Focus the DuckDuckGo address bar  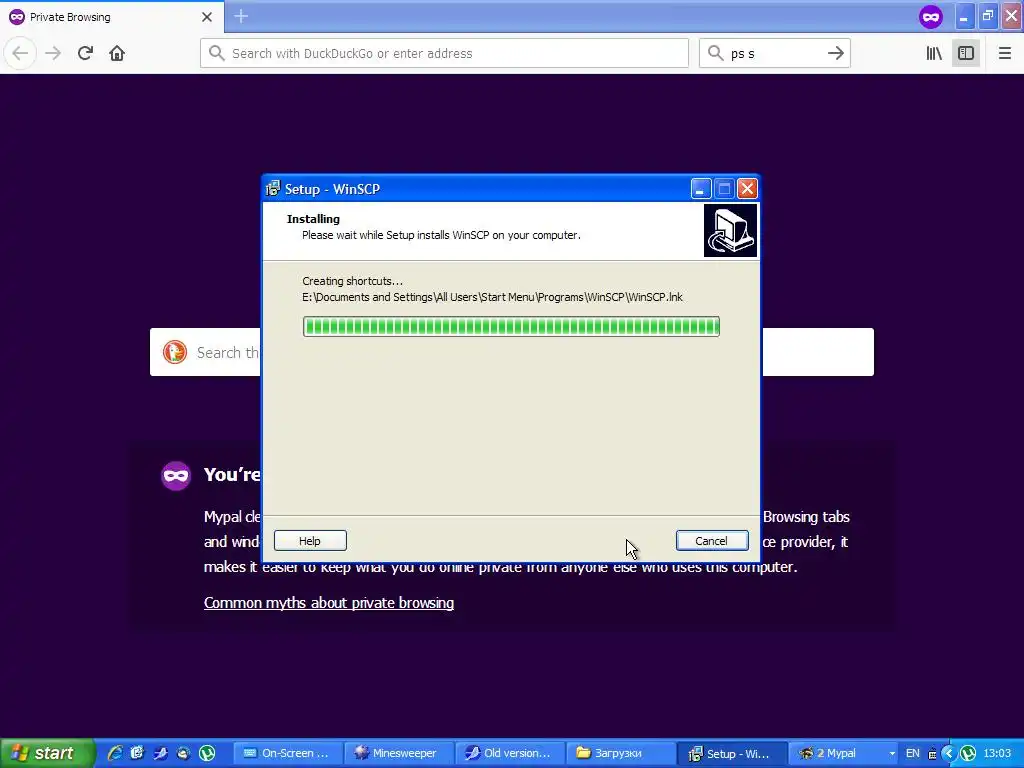[444, 54]
